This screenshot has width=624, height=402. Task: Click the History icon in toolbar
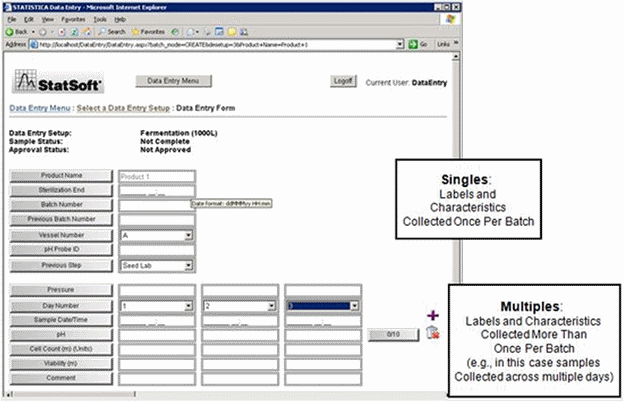(174, 32)
